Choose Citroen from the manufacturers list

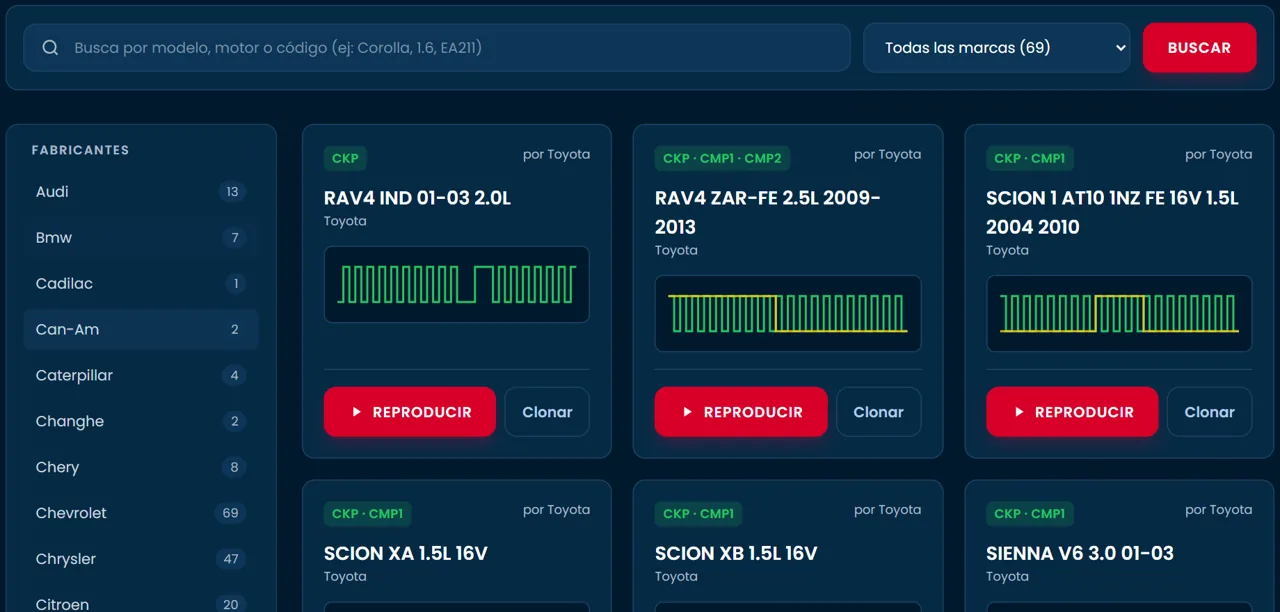pyautogui.click(x=141, y=604)
